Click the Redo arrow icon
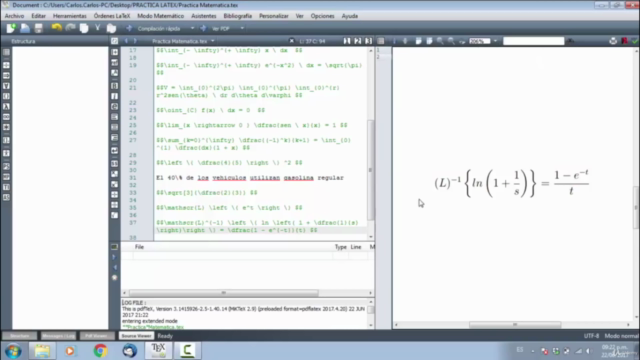The width and height of the screenshot is (640, 360). (70, 28)
